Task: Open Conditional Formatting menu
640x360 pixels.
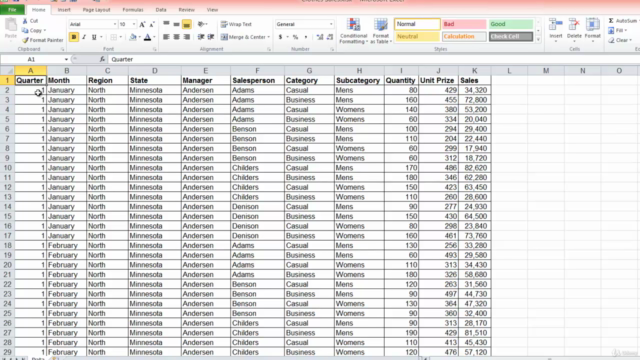Action: (353, 31)
